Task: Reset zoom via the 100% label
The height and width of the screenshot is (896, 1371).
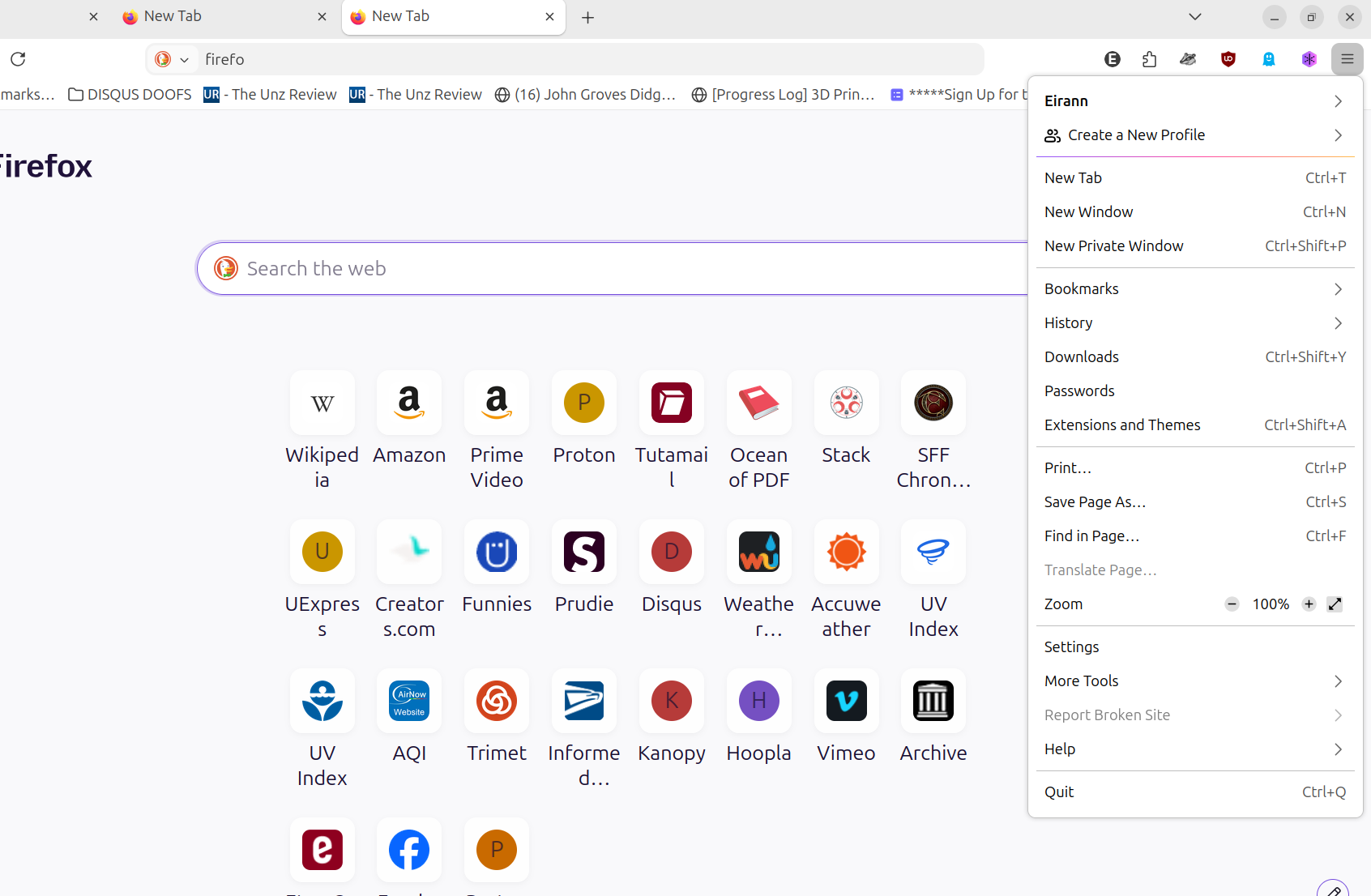Action: (1271, 604)
